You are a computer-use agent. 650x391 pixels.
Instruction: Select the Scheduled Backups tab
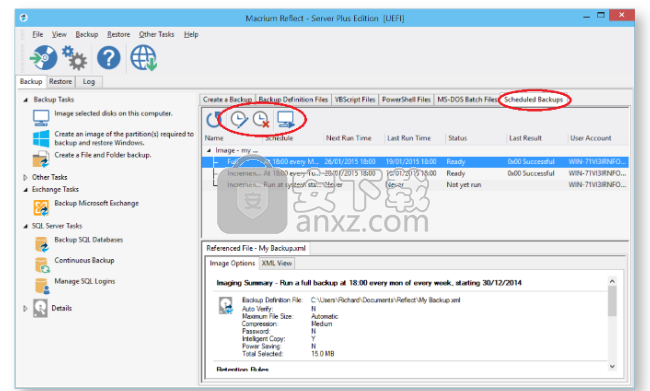click(534, 100)
